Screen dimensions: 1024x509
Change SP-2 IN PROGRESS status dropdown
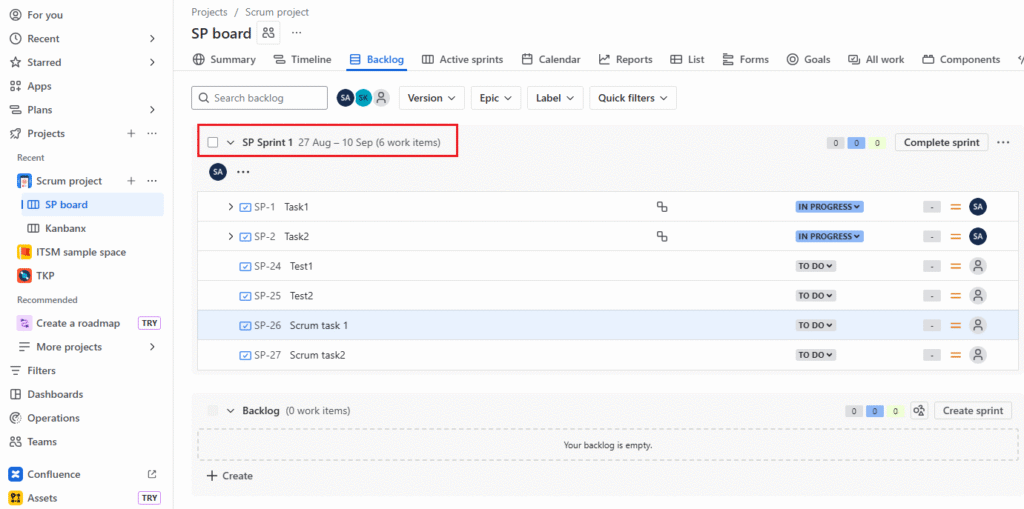pos(829,237)
